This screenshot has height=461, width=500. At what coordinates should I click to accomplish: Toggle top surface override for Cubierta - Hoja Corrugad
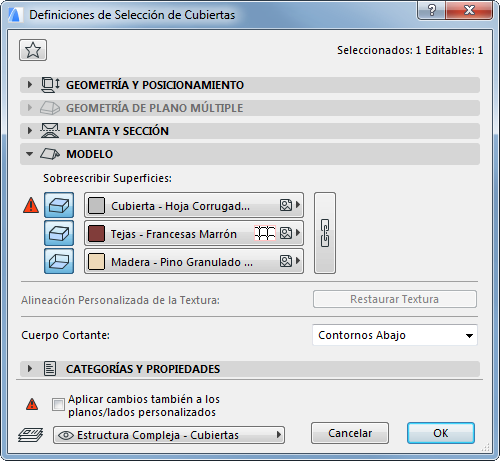(59, 205)
